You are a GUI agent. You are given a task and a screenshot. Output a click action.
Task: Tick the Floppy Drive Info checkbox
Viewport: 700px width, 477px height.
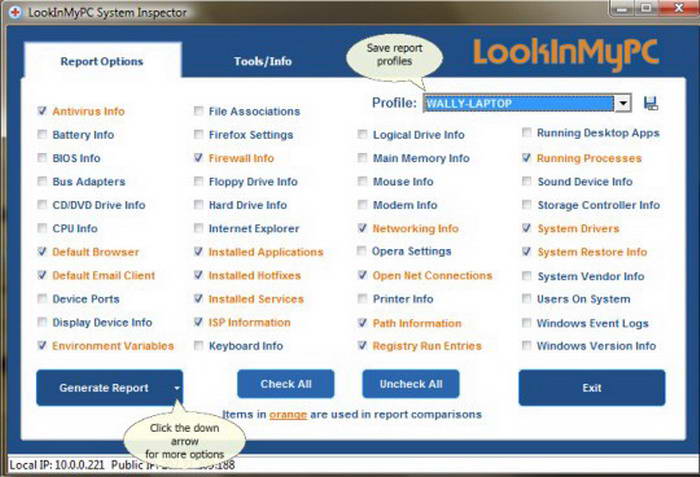[x=198, y=181]
